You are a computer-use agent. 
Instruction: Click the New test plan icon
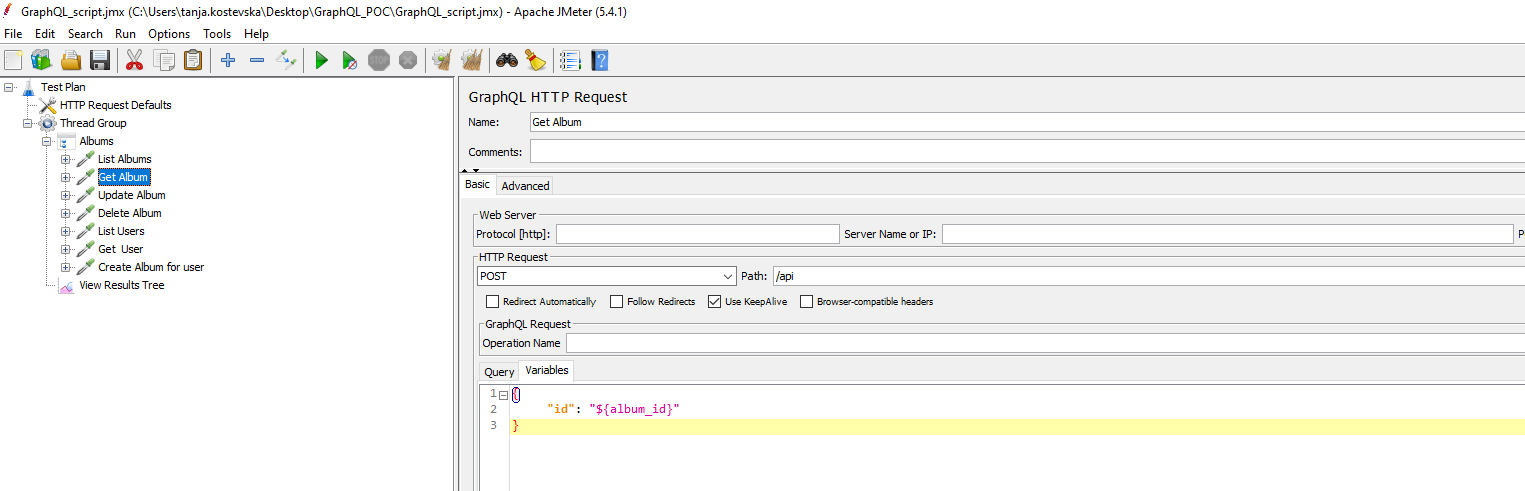13,60
